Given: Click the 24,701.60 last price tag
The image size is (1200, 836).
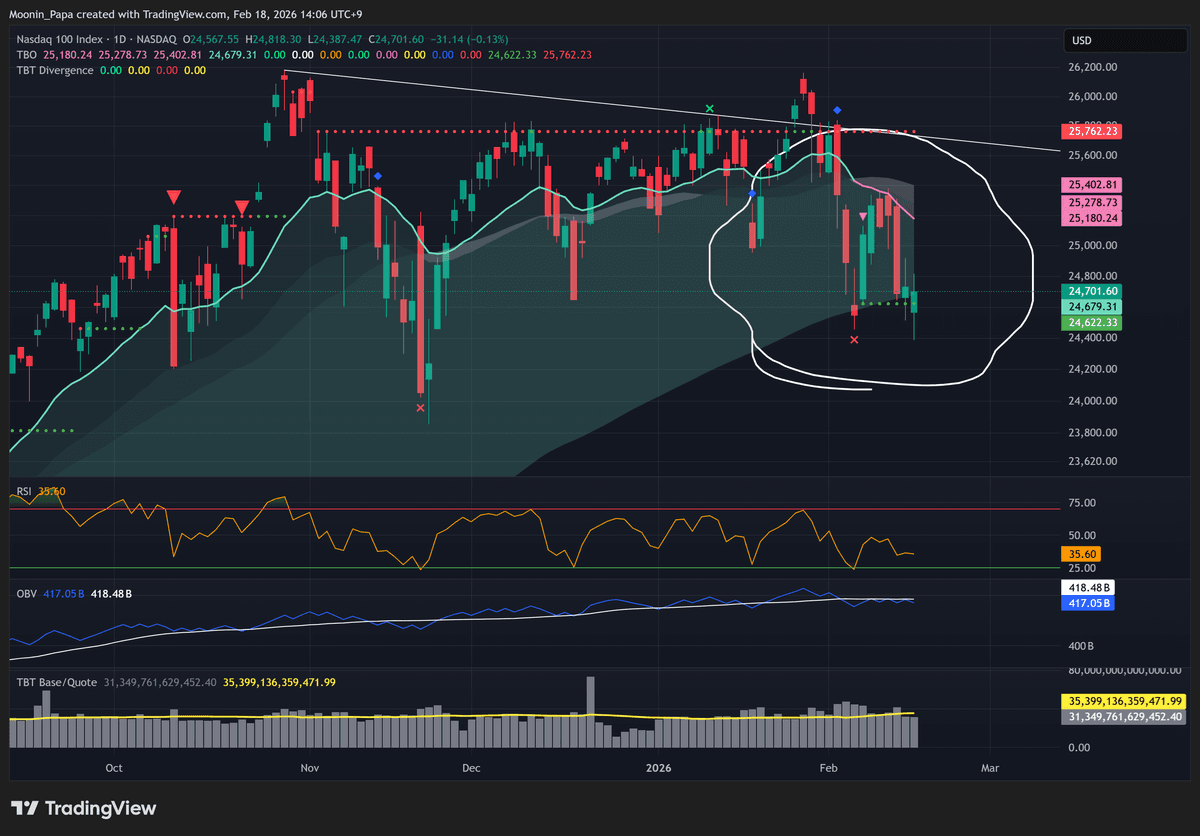Looking at the screenshot, I should tap(1093, 291).
